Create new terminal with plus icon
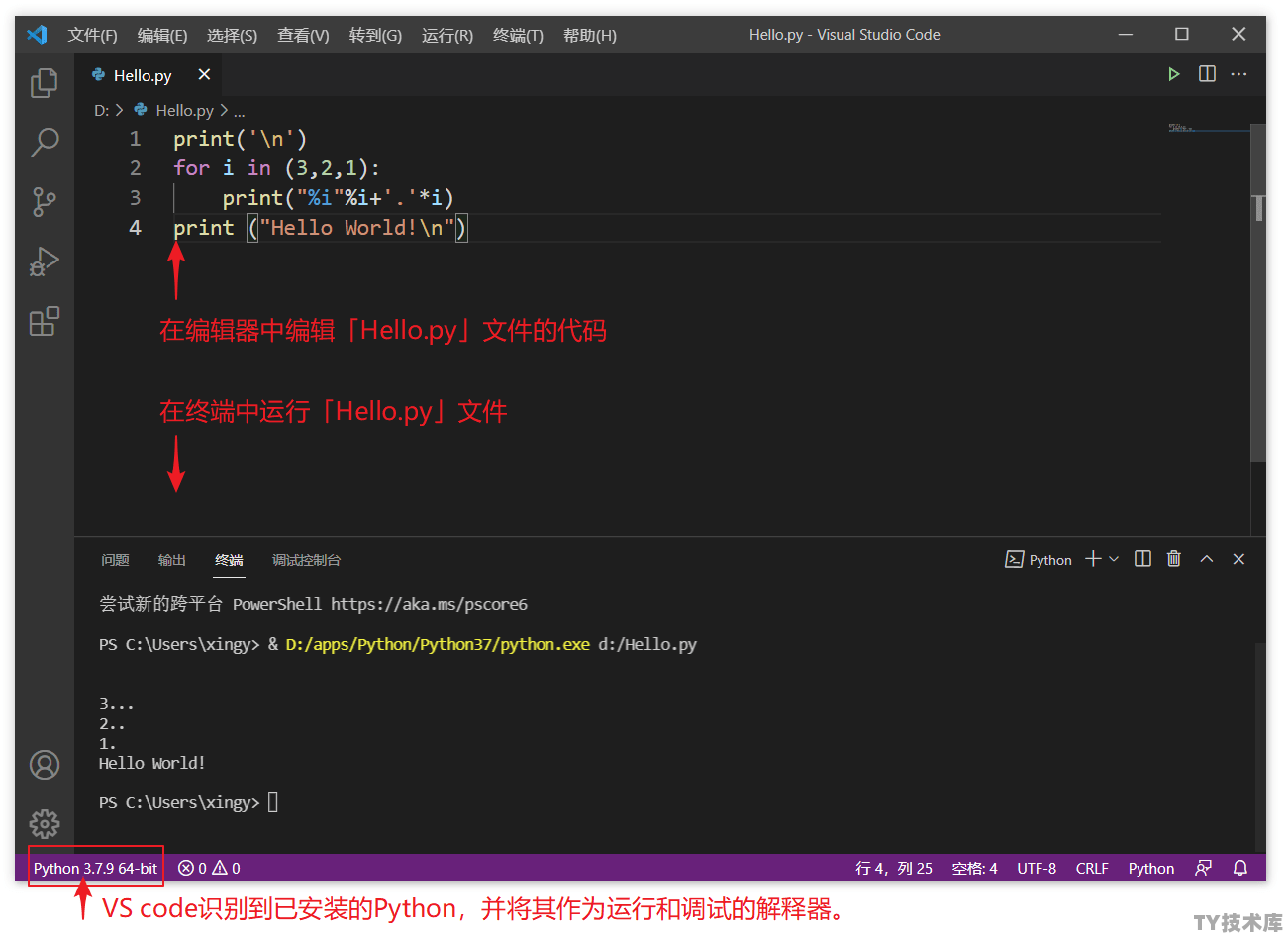This screenshot has width=1288, height=941. 1093,559
